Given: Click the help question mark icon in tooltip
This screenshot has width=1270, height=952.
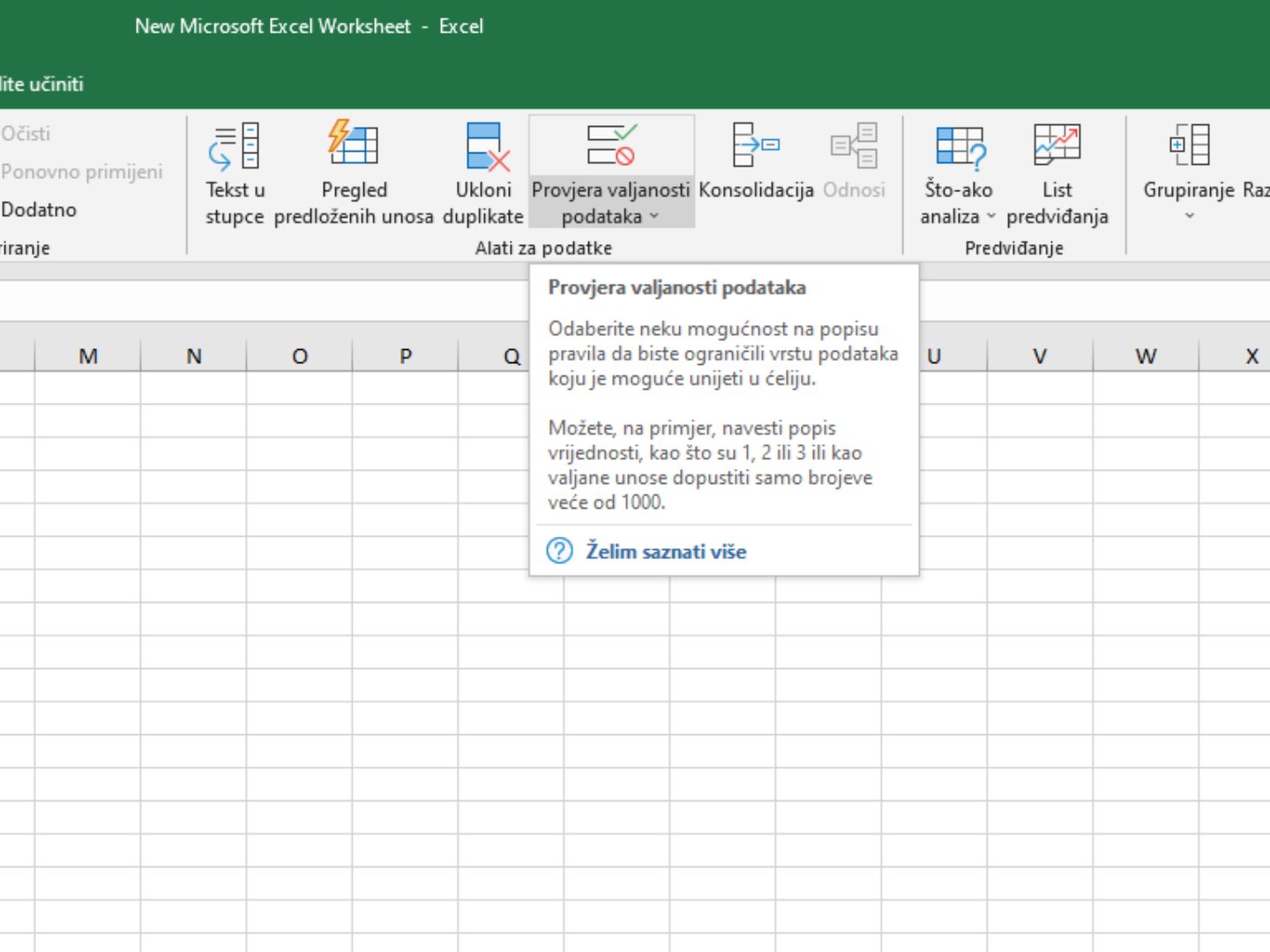Looking at the screenshot, I should pyautogui.click(x=560, y=551).
